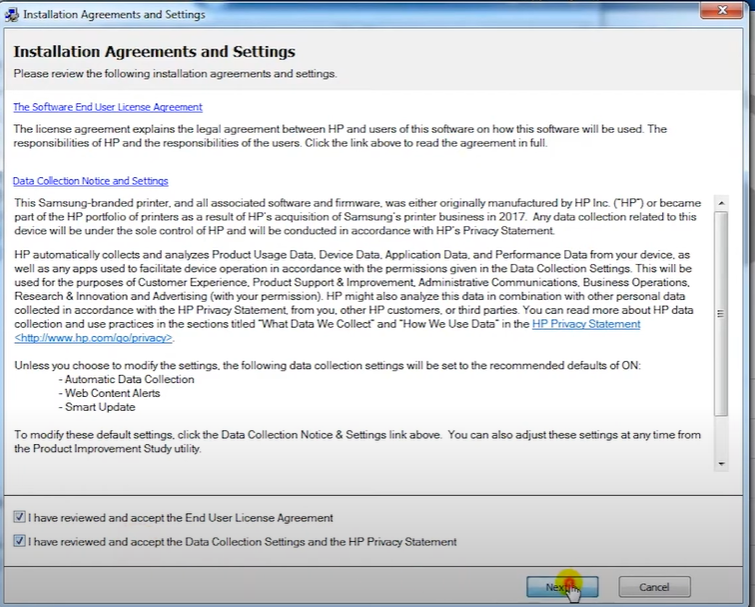This screenshot has height=607, width=755.
Task: Click the scrollbar down arrow
Action: click(x=721, y=464)
